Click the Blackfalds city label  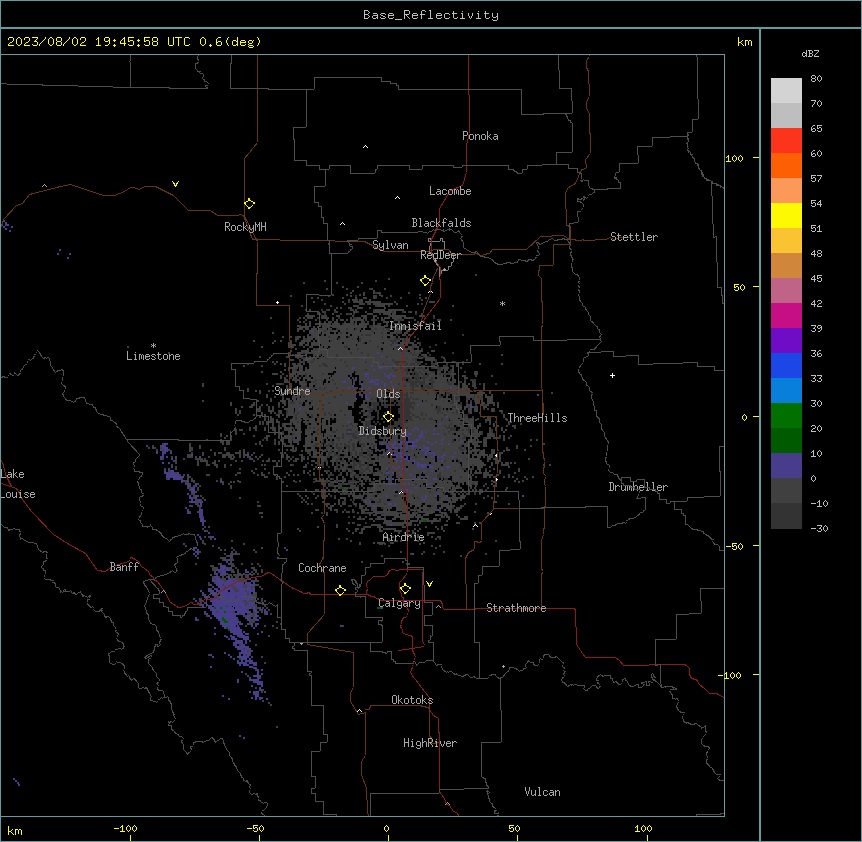441,223
